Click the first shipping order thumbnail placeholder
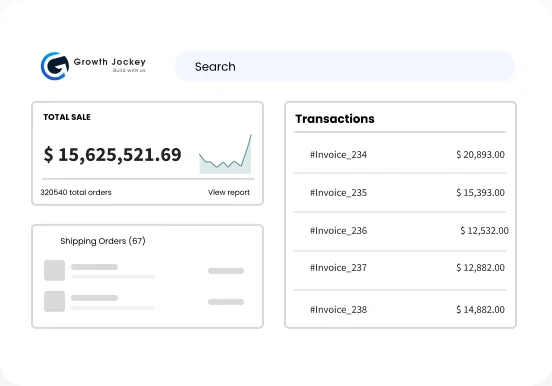The height and width of the screenshot is (386, 552). tap(54, 270)
